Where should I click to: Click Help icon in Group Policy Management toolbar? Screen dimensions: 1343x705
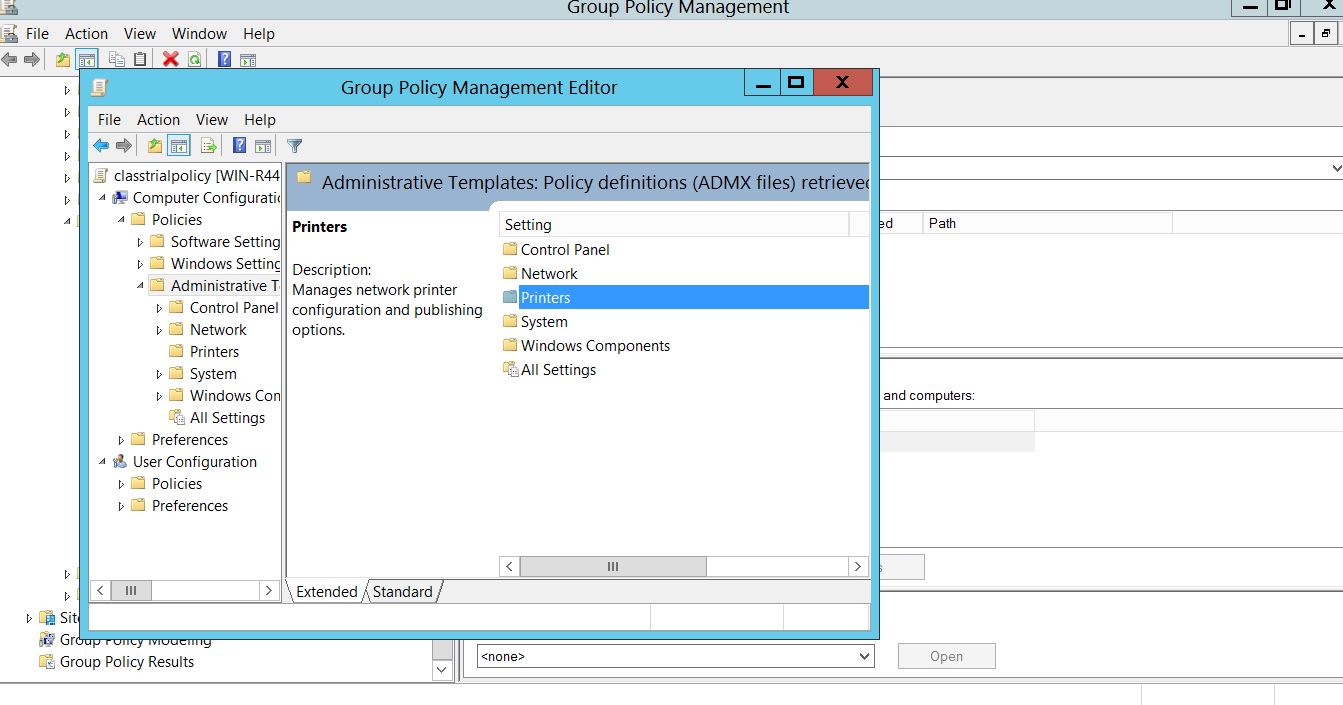(x=225, y=59)
